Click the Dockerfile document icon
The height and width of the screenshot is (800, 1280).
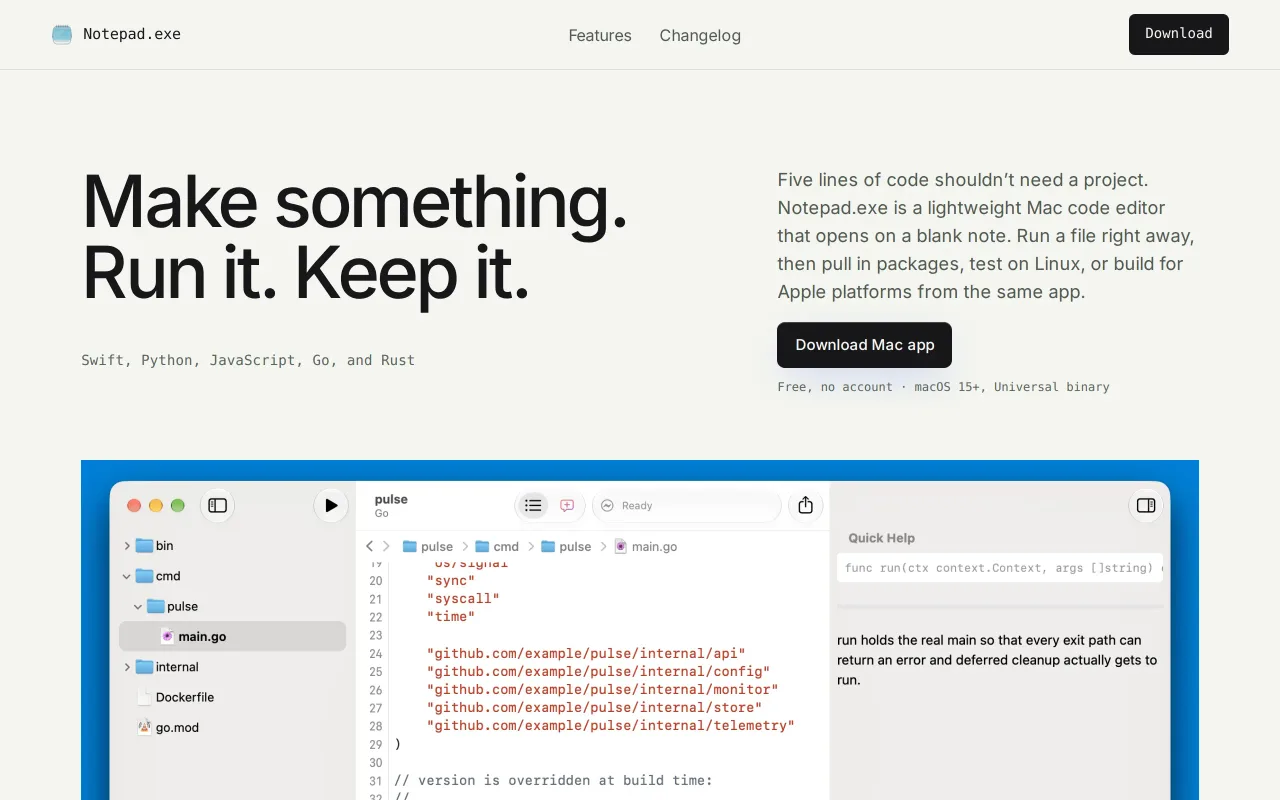point(145,697)
